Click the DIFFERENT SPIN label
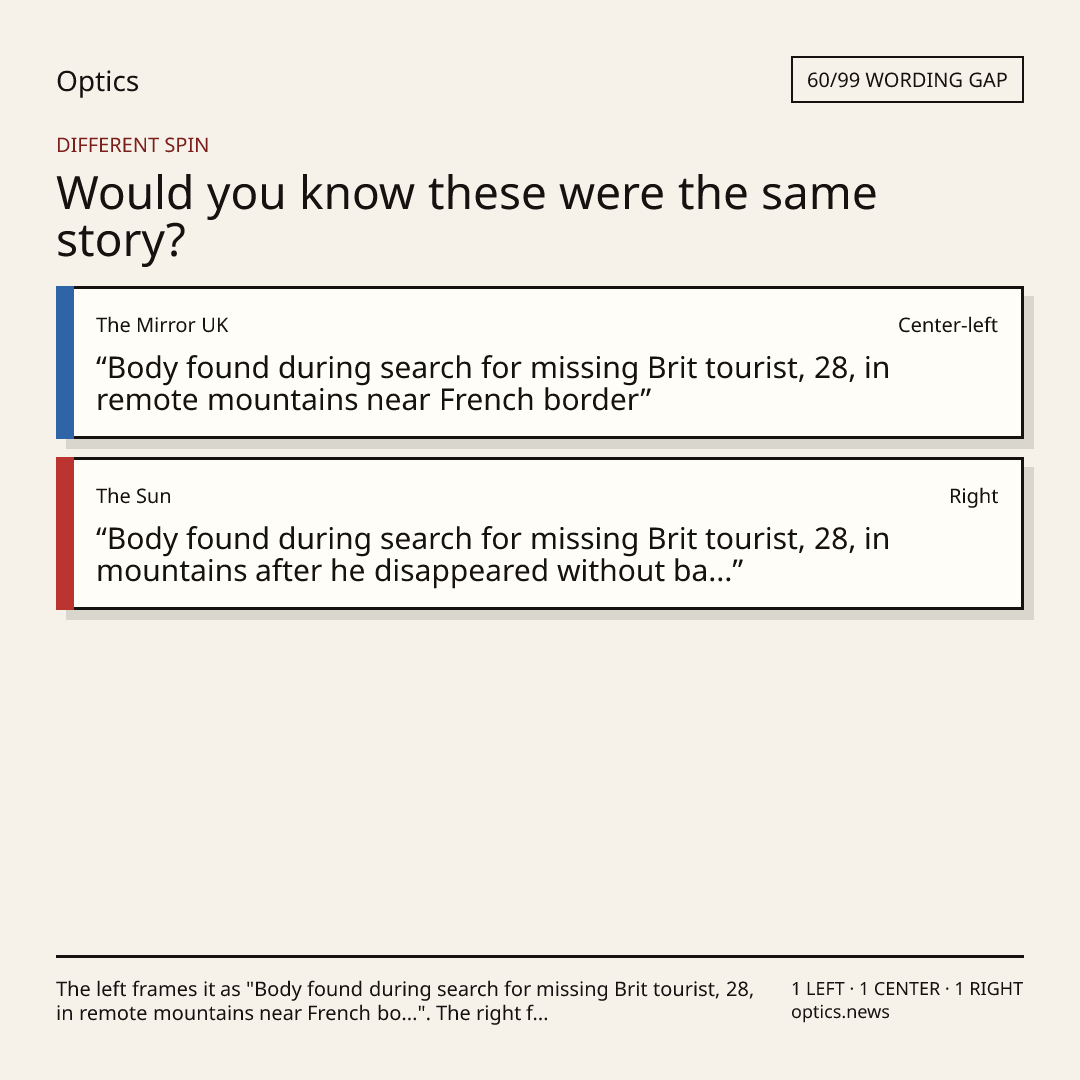The height and width of the screenshot is (1080, 1080). (132, 145)
